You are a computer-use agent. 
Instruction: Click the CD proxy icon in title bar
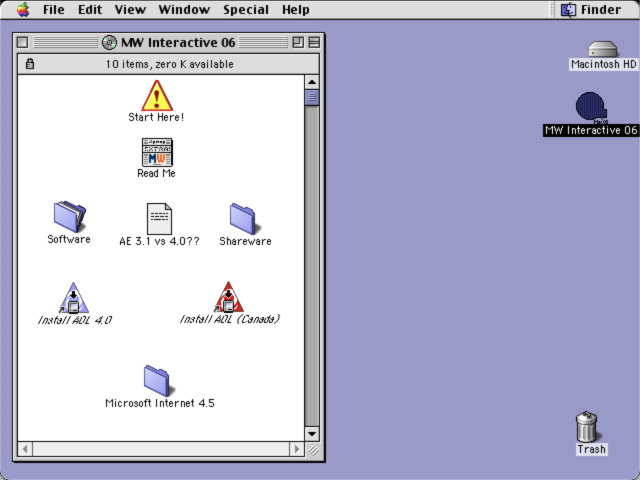click(109, 42)
